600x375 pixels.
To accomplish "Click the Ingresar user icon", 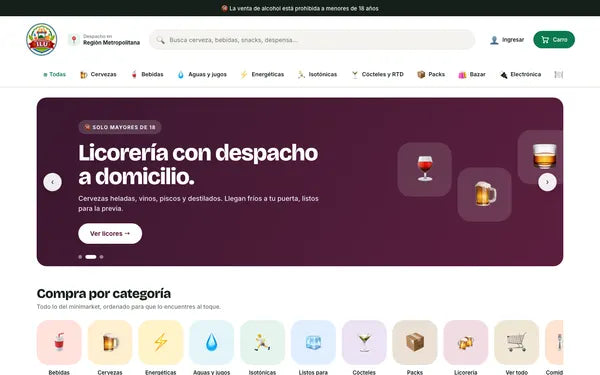I will coord(494,40).
